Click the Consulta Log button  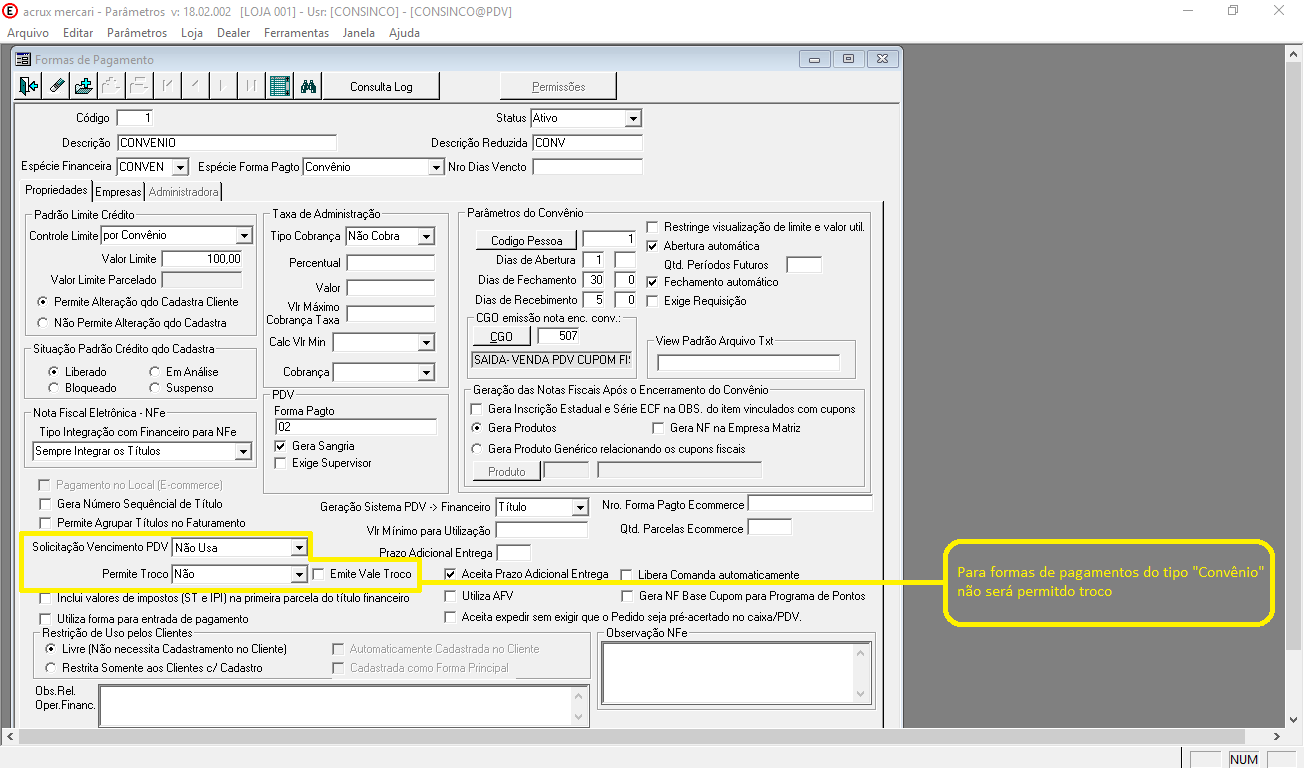[x=381, y=87]
